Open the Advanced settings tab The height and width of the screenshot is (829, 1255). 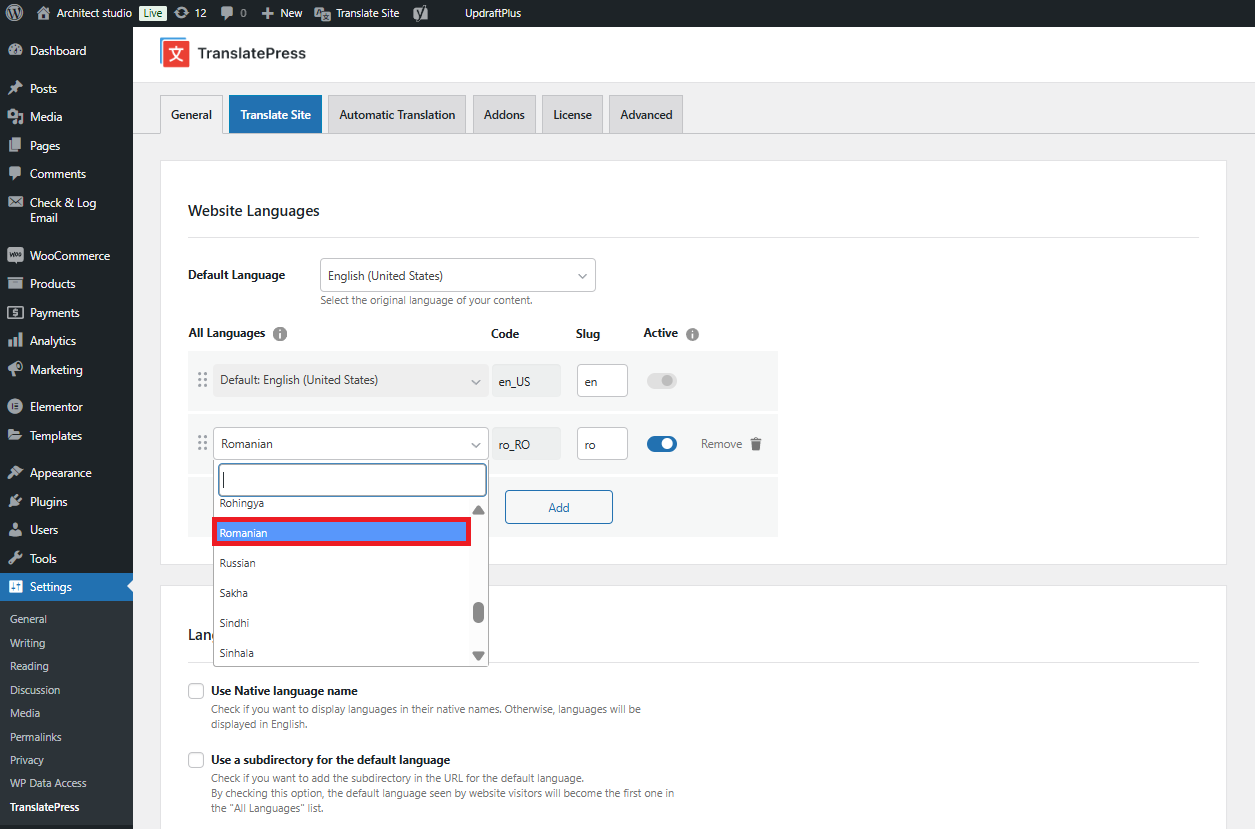[x=646, y=115]
